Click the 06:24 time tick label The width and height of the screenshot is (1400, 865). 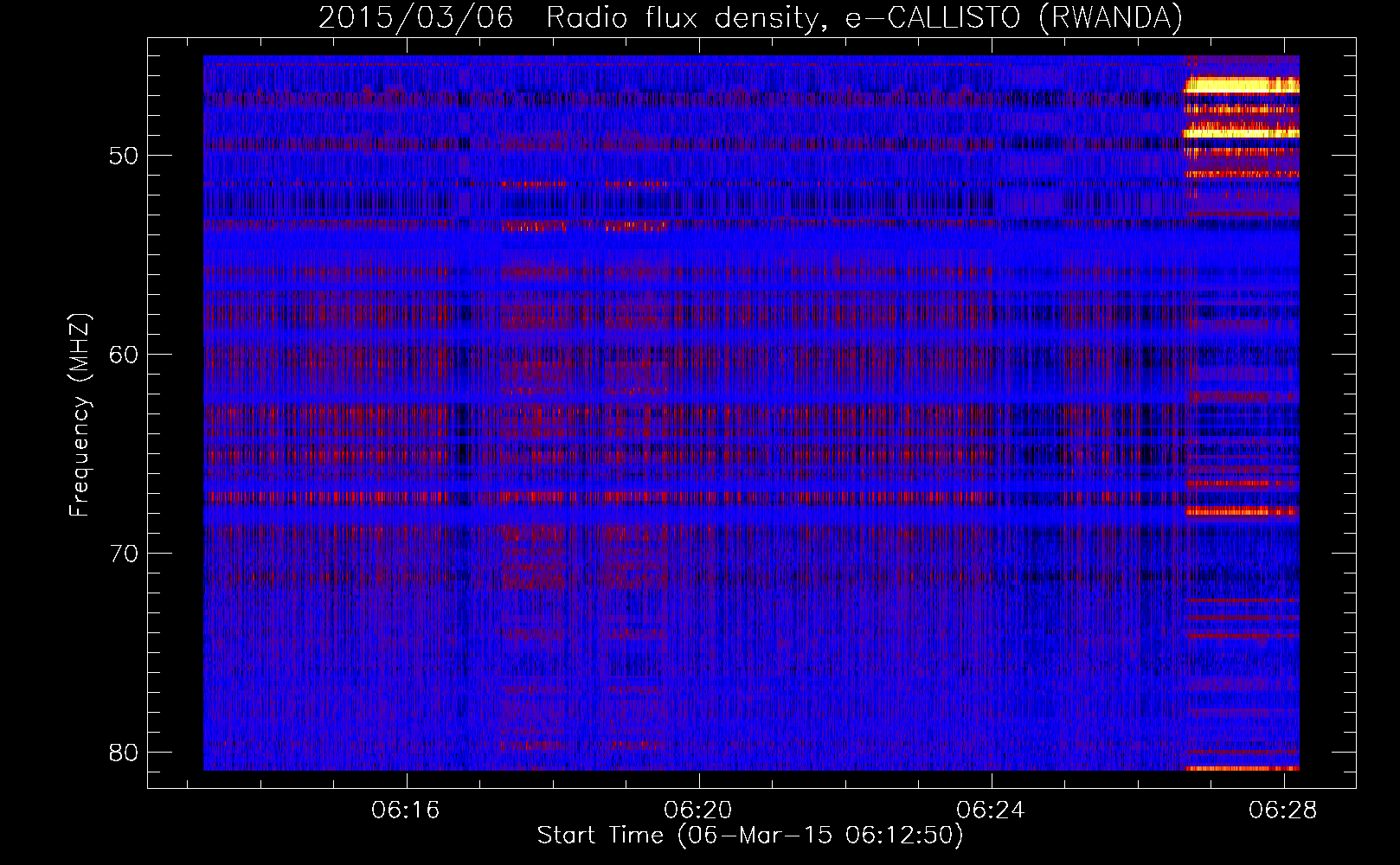(x=991, y=811)
